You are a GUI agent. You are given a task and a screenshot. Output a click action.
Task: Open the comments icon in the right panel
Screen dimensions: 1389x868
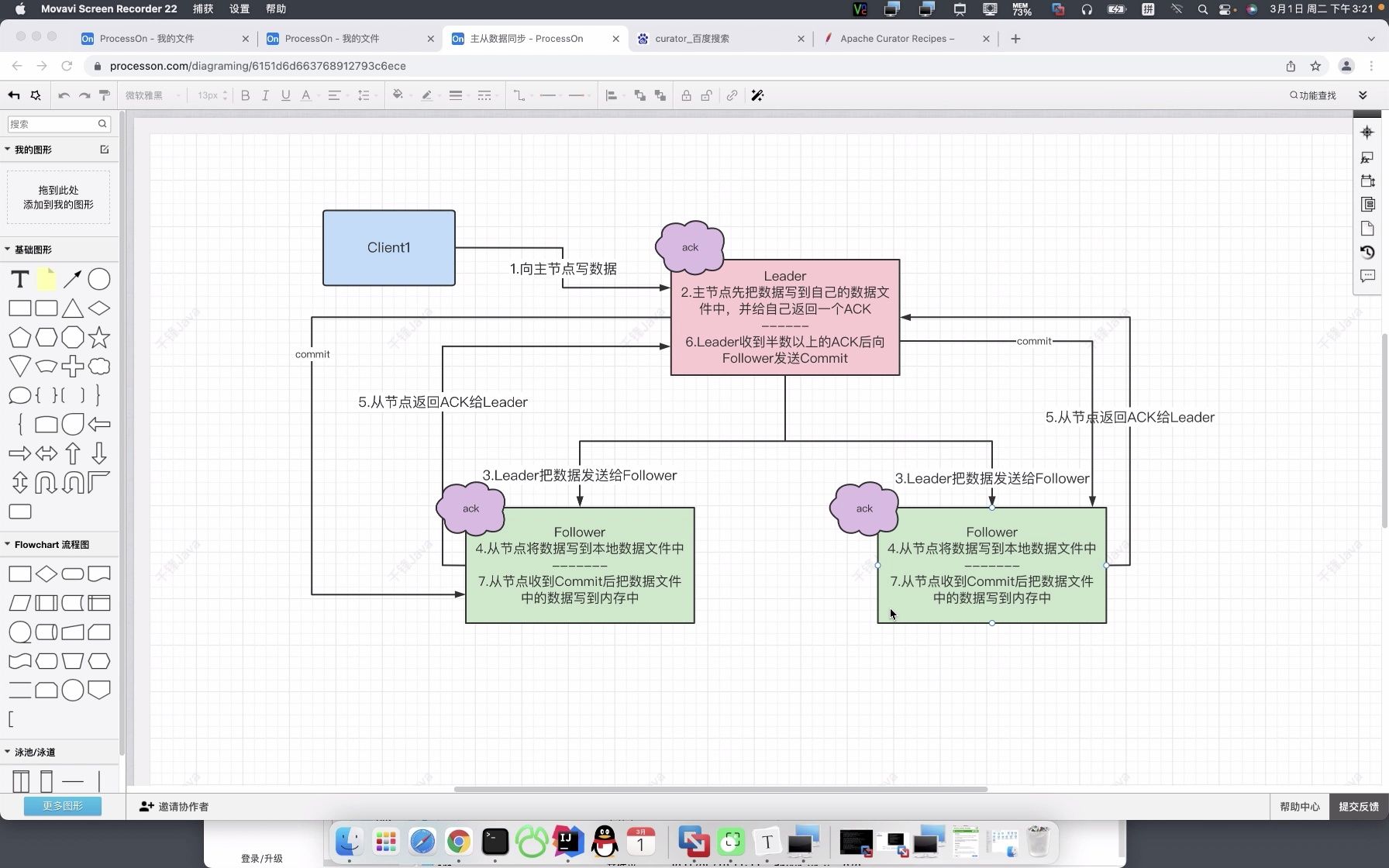pos(1367,277)
